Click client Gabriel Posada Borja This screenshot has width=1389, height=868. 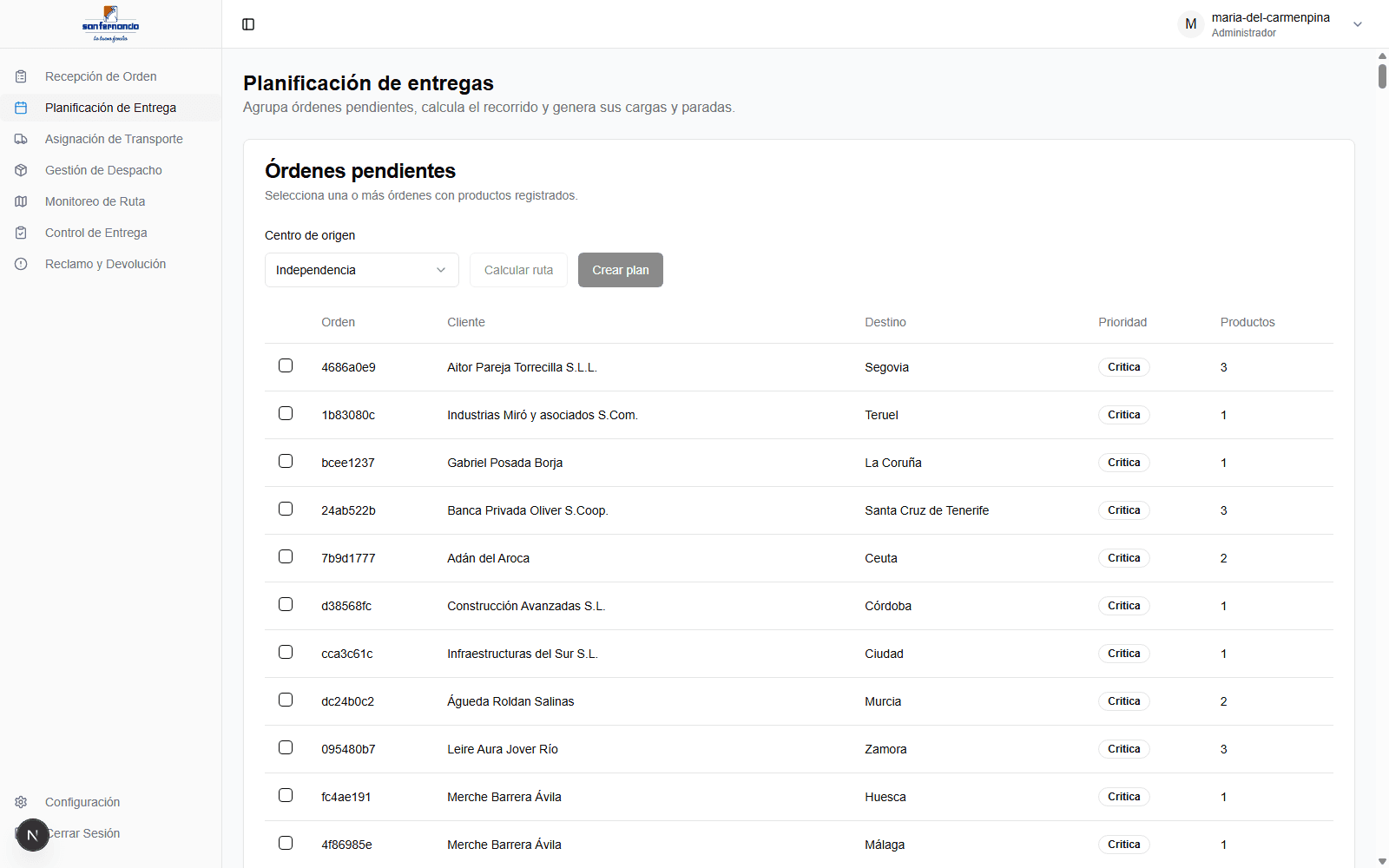[504, 463]
